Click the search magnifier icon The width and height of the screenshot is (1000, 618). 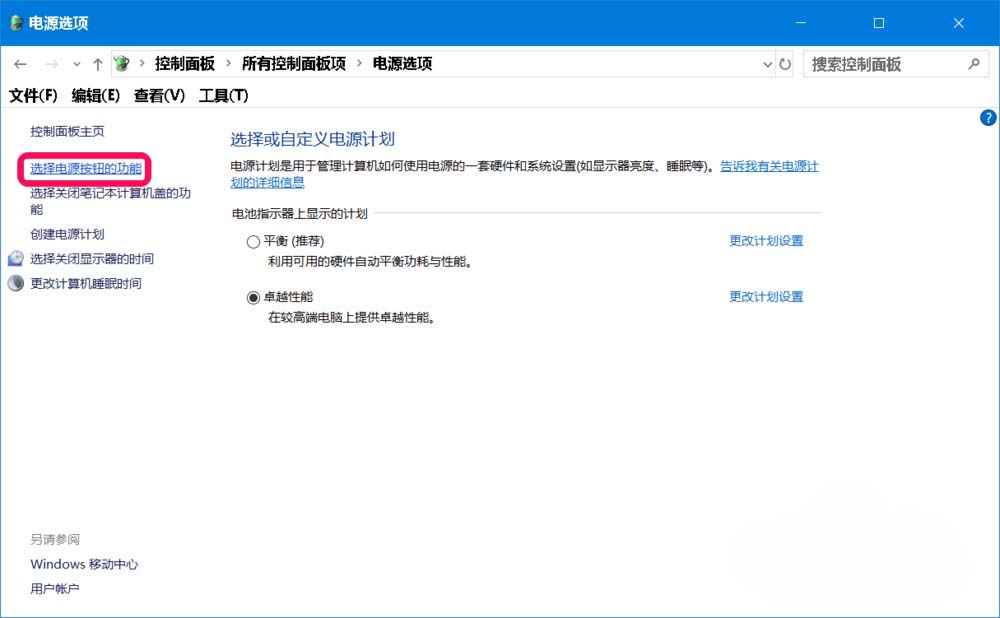tap(973, 64)
